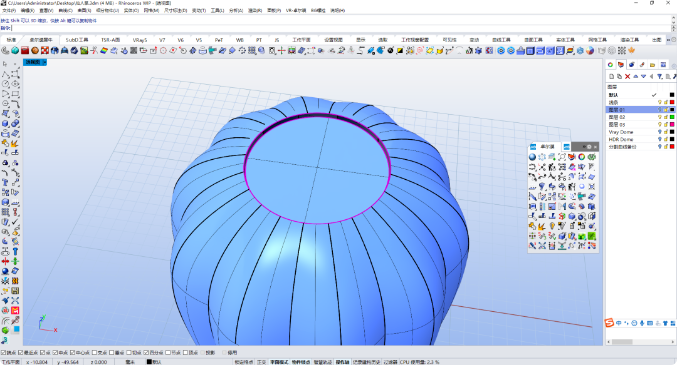The height and width of the screenshot is (365, 679).
Task: Open the 分析 (Analyze) menu
Action: (236, 10)
